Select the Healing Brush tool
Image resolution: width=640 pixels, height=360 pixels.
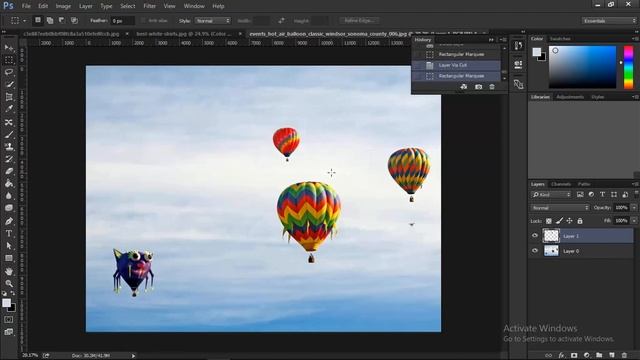9,122
